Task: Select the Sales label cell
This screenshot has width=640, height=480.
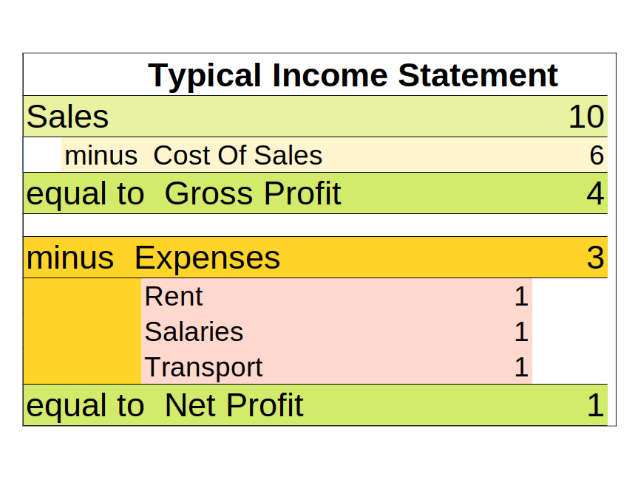Action: 67,117
